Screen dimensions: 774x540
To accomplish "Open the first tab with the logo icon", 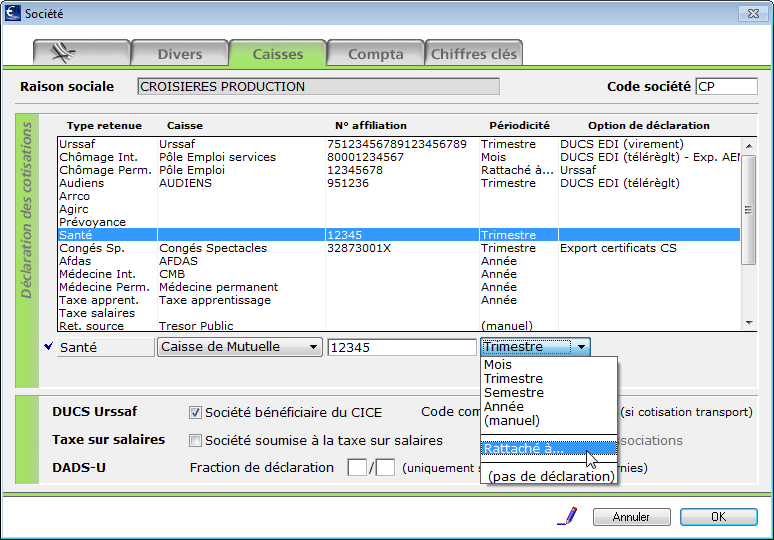I will tap(81, 53).
